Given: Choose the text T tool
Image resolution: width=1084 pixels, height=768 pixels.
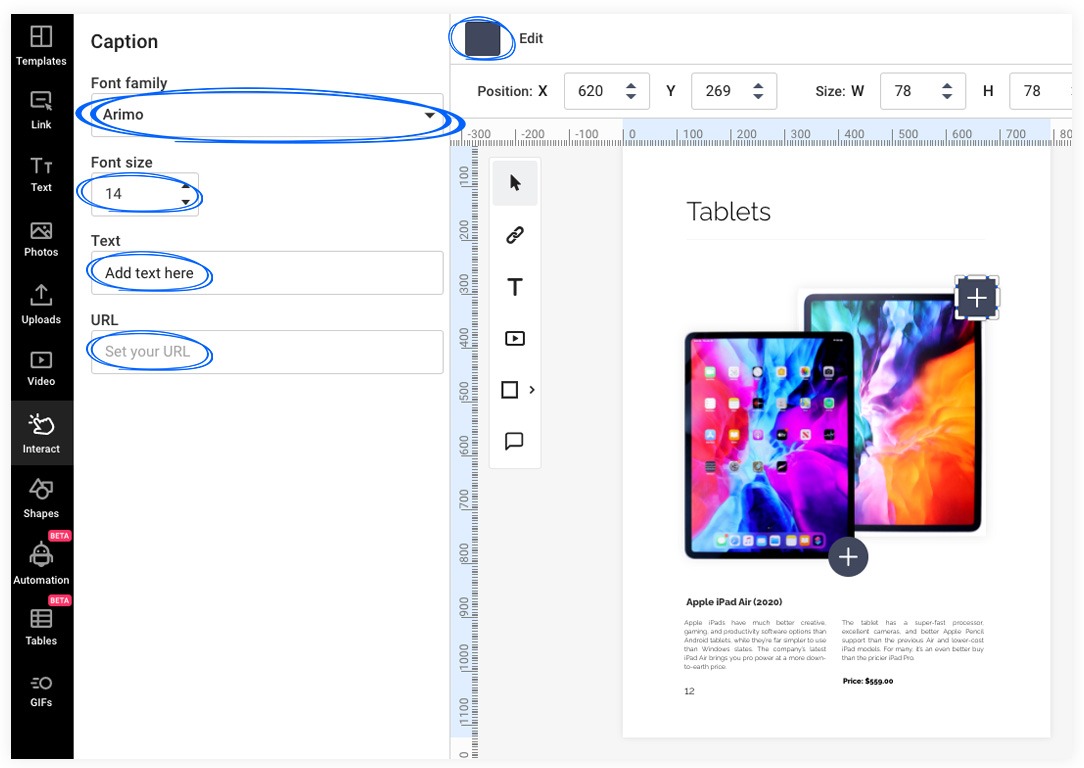Looking at the screenshot, I should (515, 288).
